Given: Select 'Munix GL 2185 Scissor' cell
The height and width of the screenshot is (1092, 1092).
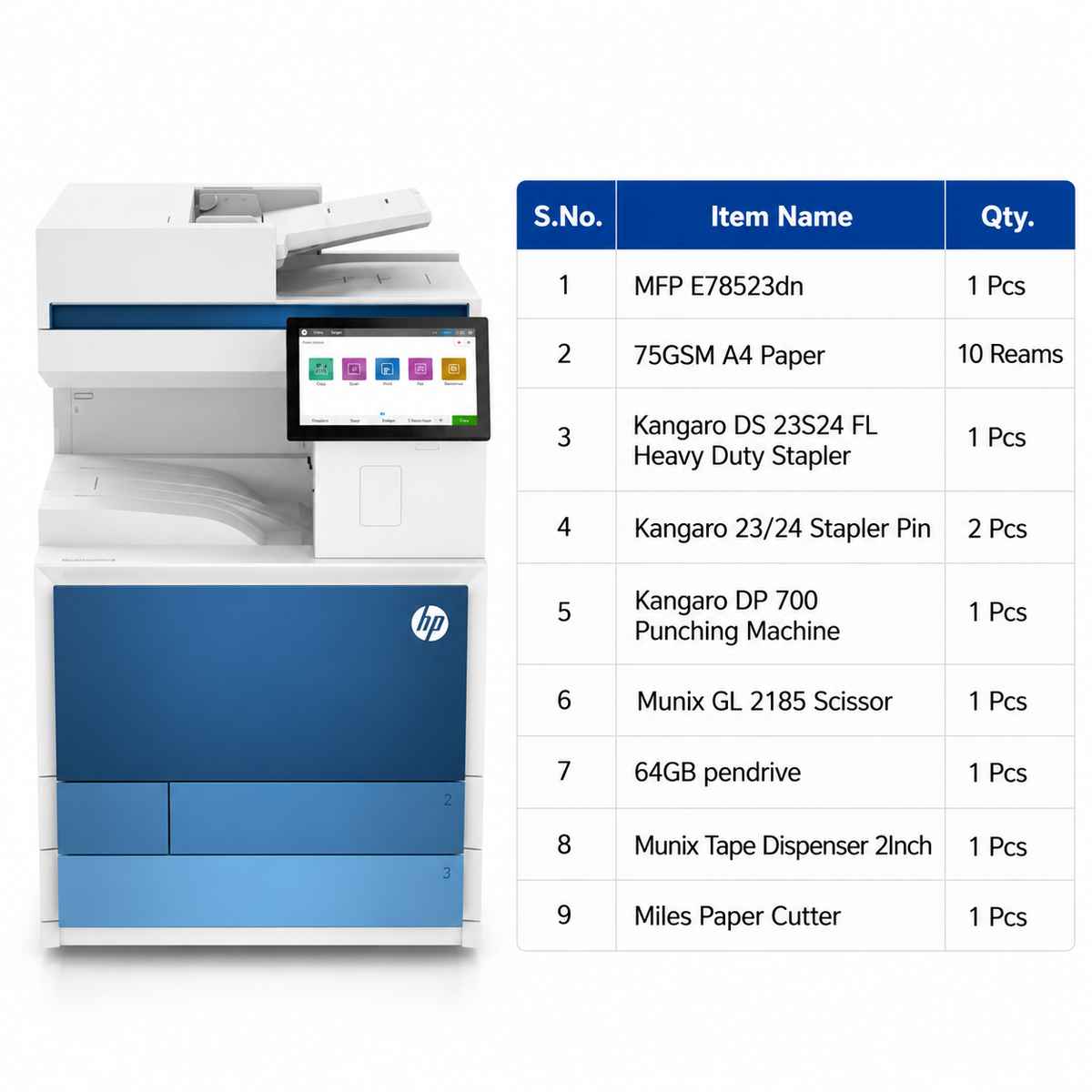Looking at the screenshot, I should click(781, 701).
